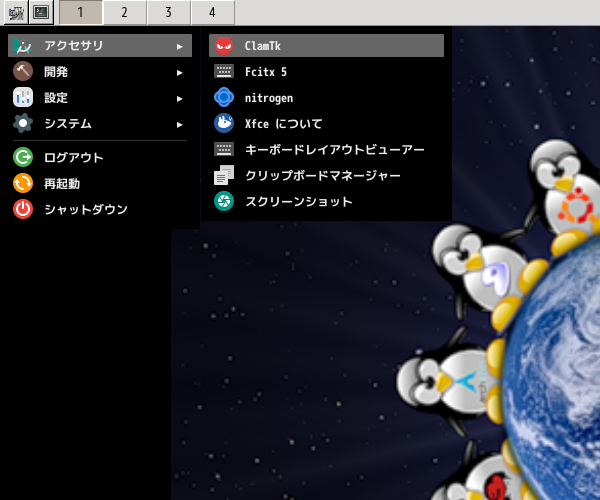Expand the アクセサリ submenu arrow
Image resolution: width=600 pixels, height=500 pixels.
tap(179, 46)
